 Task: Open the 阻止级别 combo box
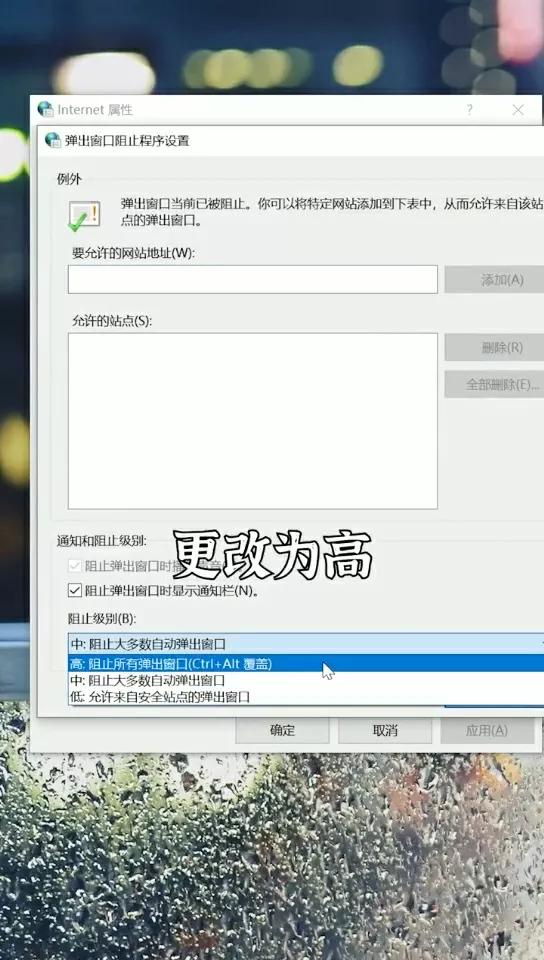click(x=306, y=643)
